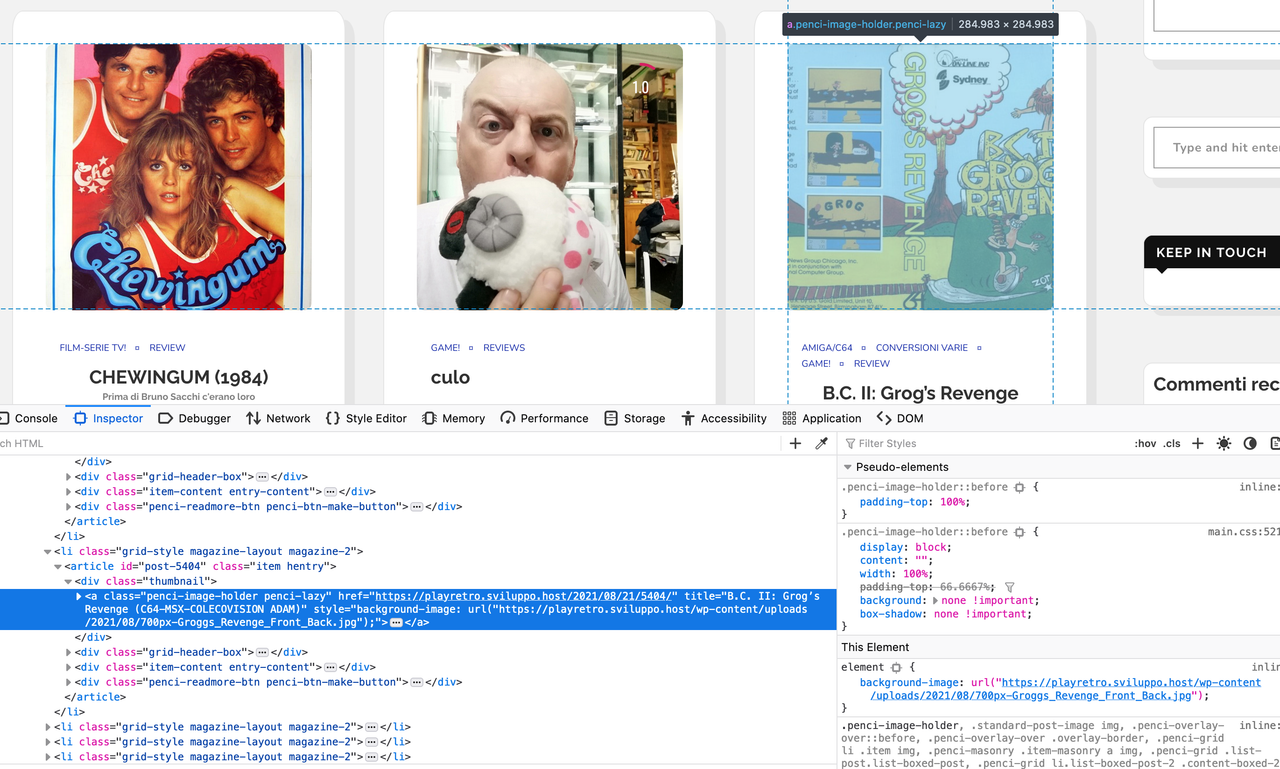Screen dimensions: 1280x769
Task: Open the Application tab
Action: 822,418
